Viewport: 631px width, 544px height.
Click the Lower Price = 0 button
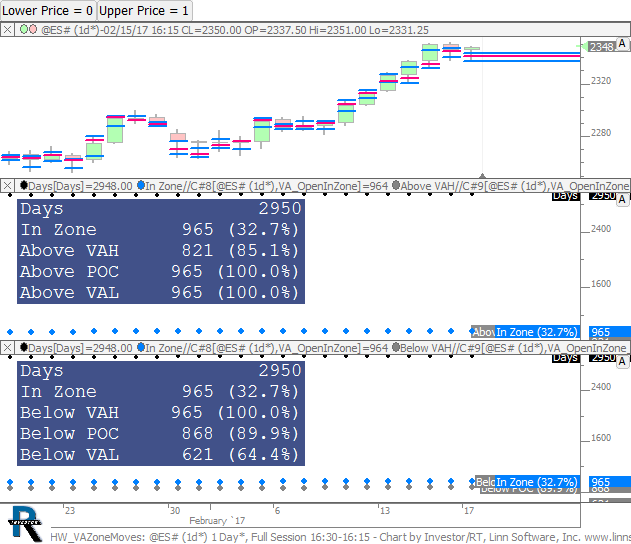(x=48, y=10)
